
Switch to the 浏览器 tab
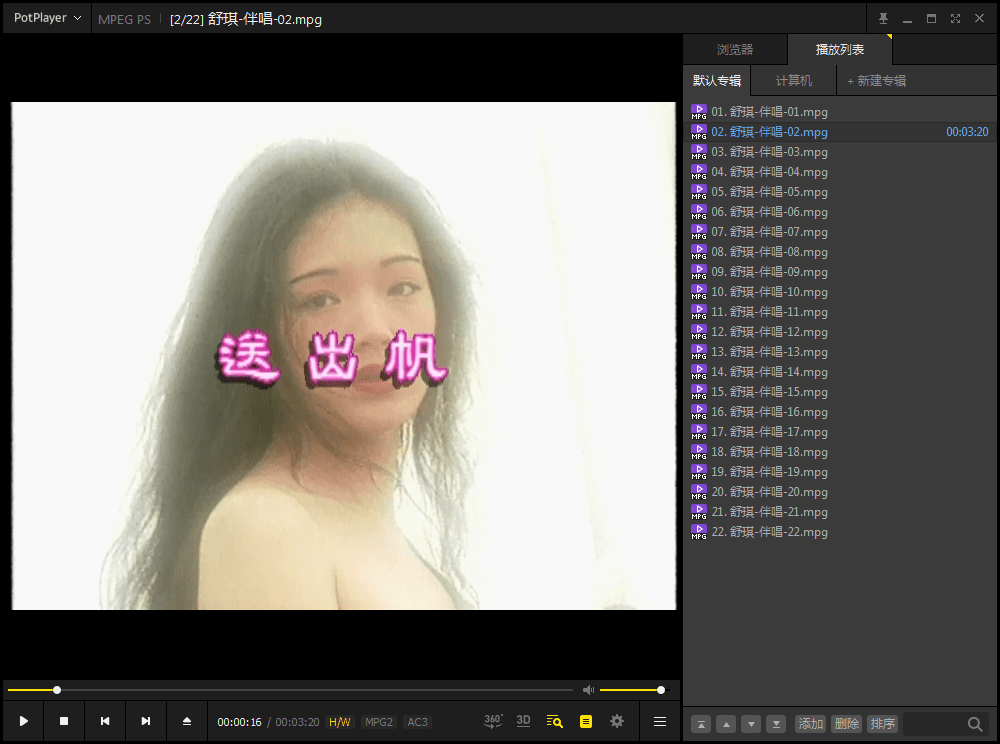735,50
